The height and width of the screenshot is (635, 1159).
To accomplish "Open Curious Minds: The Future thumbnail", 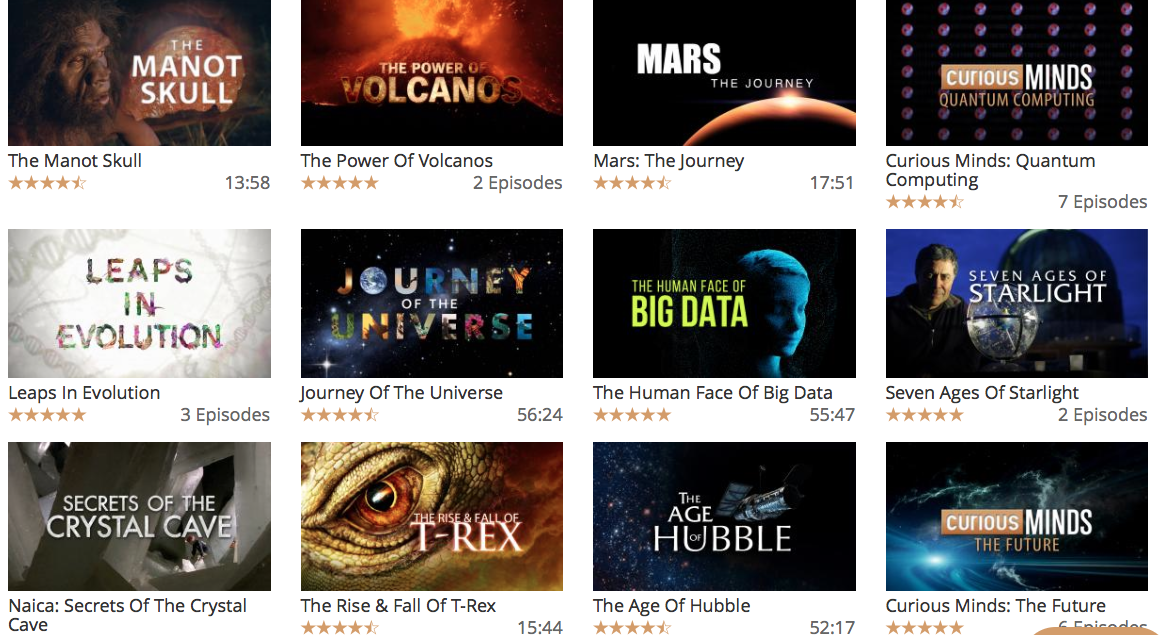I will (x=1017, y=516).
